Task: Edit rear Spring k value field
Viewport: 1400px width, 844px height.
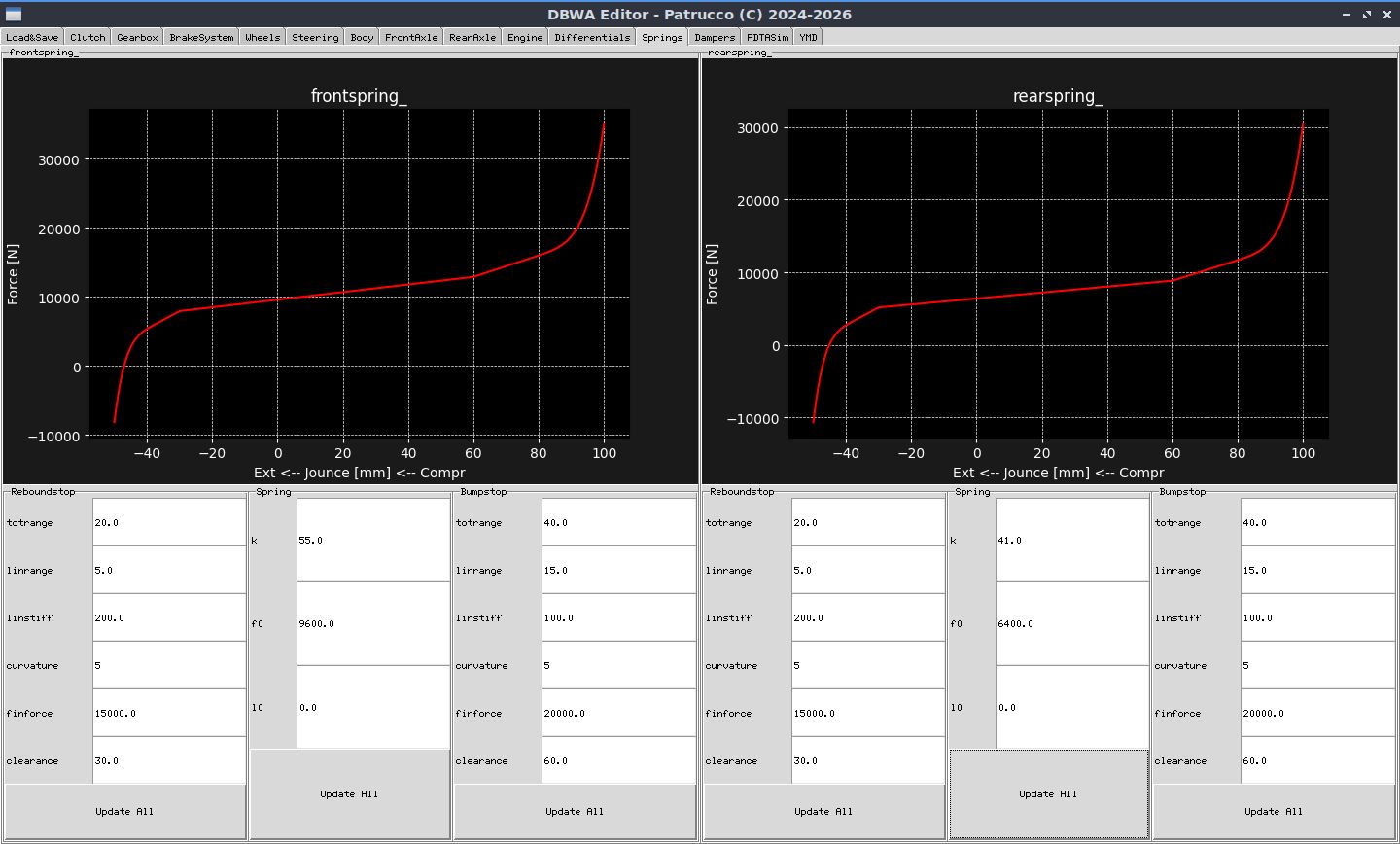Action: pos(1072,540)
